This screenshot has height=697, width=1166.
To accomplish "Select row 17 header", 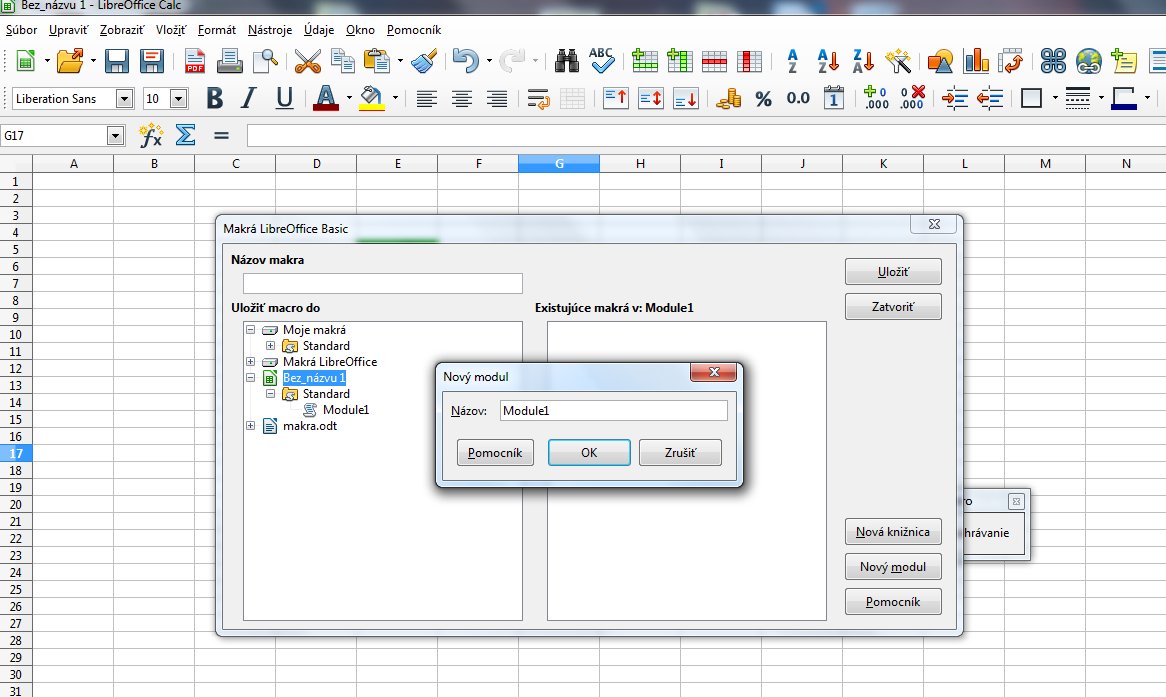I will coord(16,454).
